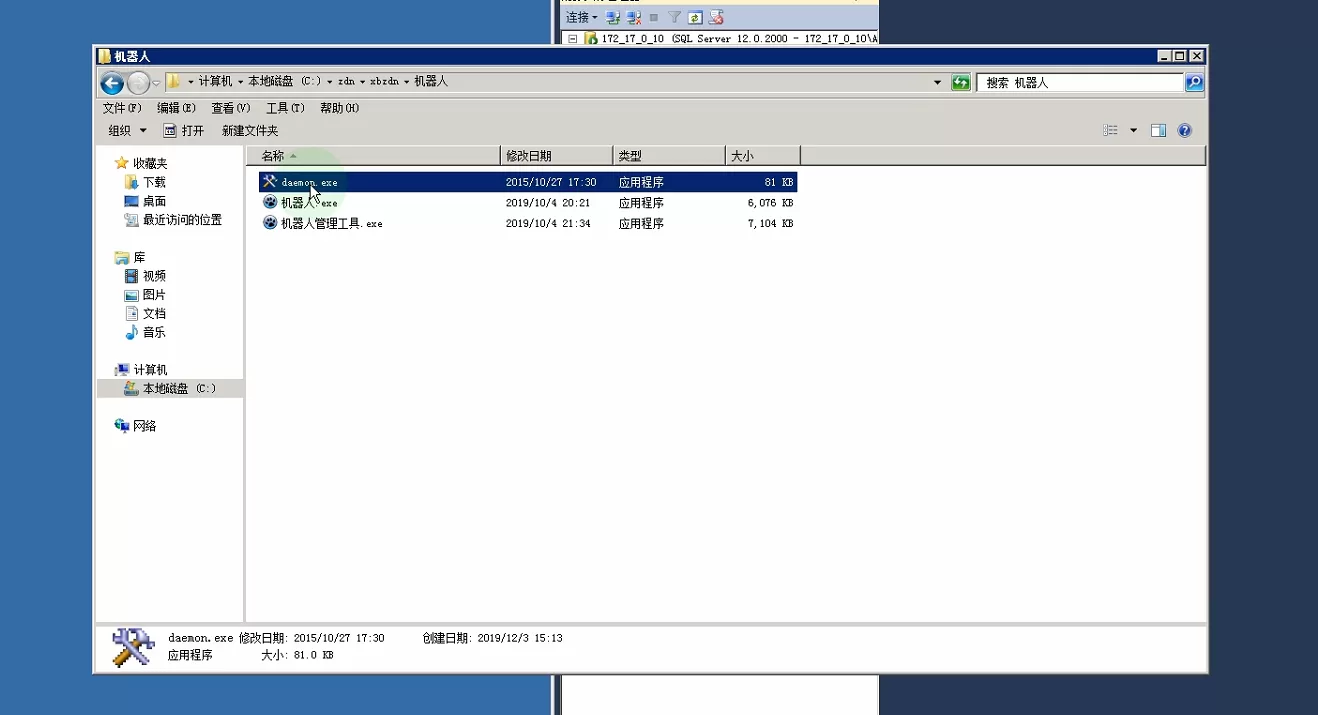Open the view options dropdown arrow

[x=1133, y=131]
